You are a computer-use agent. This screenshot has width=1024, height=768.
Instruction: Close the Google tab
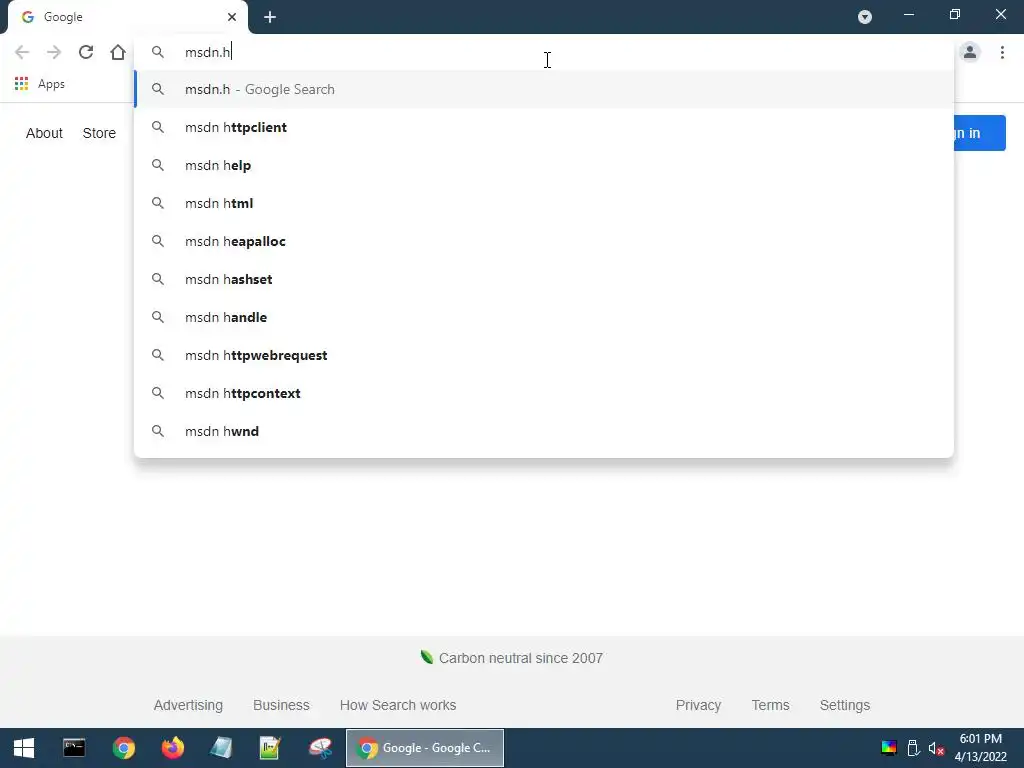(x=232, y=17)
